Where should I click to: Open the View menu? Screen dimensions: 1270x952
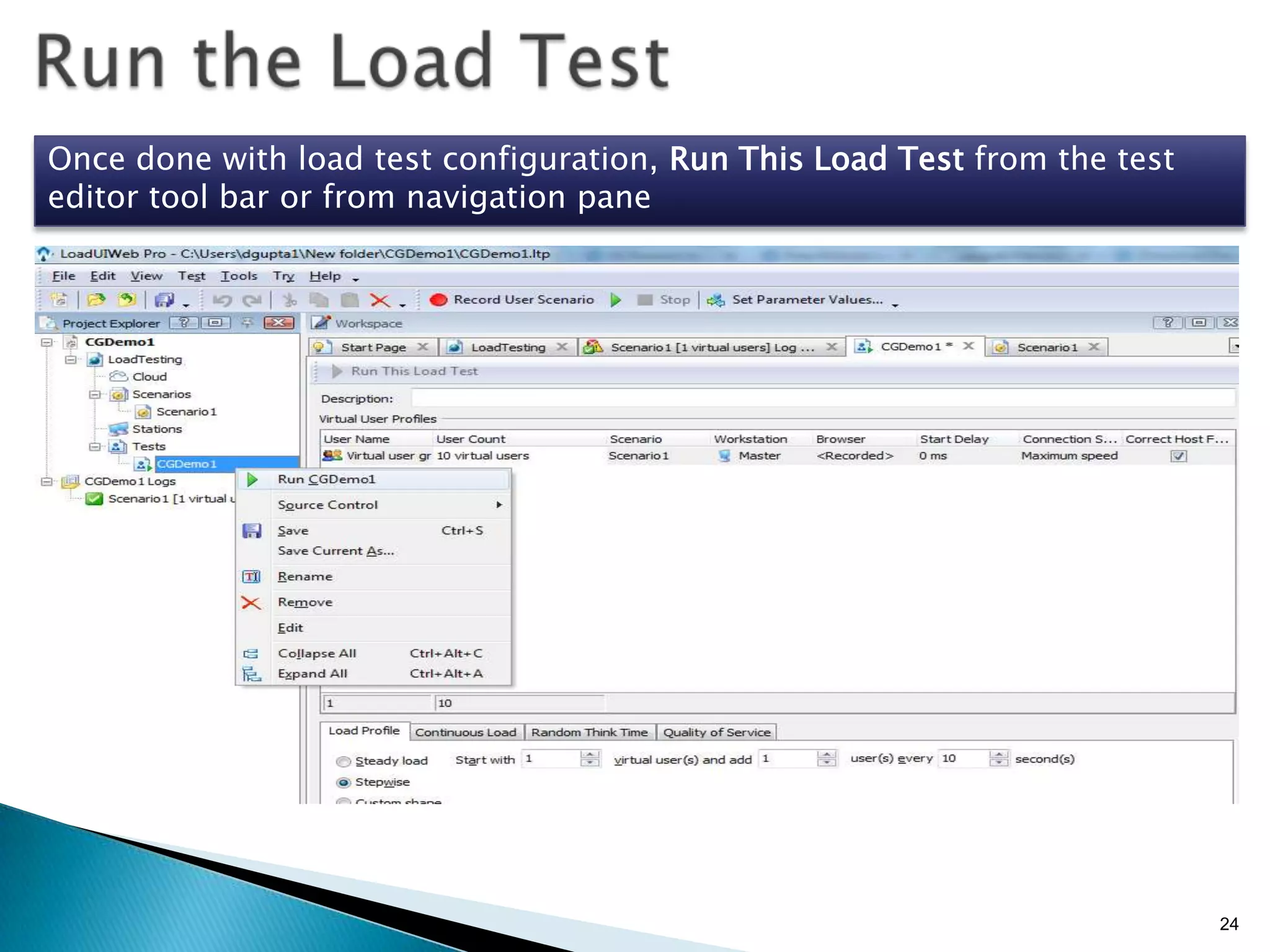point(146,276)
